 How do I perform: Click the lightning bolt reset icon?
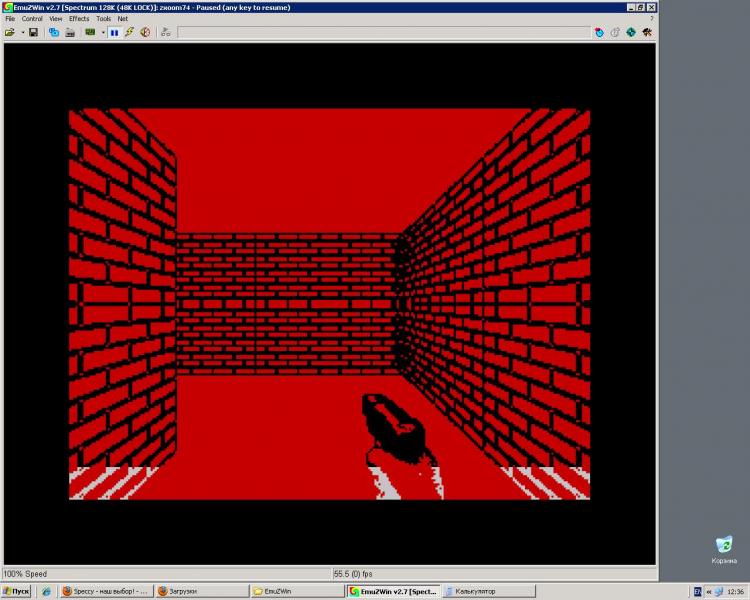click(129, 32)
